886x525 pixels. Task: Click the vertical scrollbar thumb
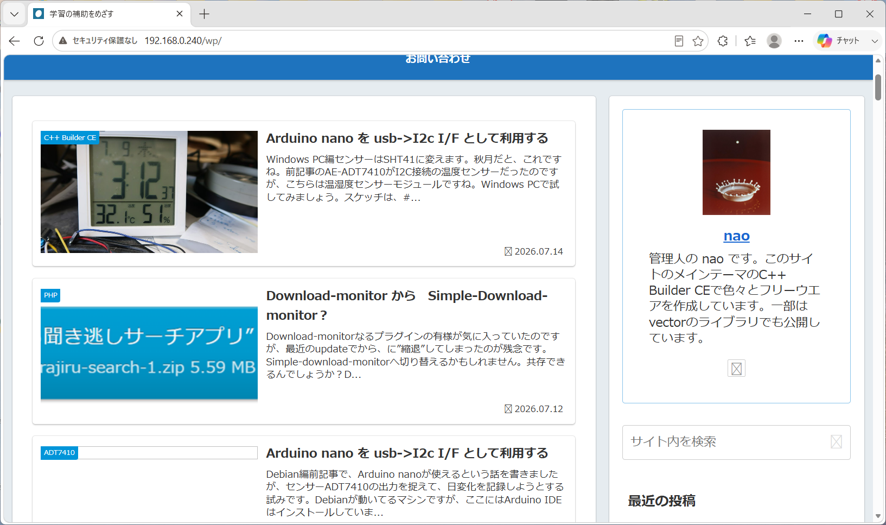(x=878, y=88)
